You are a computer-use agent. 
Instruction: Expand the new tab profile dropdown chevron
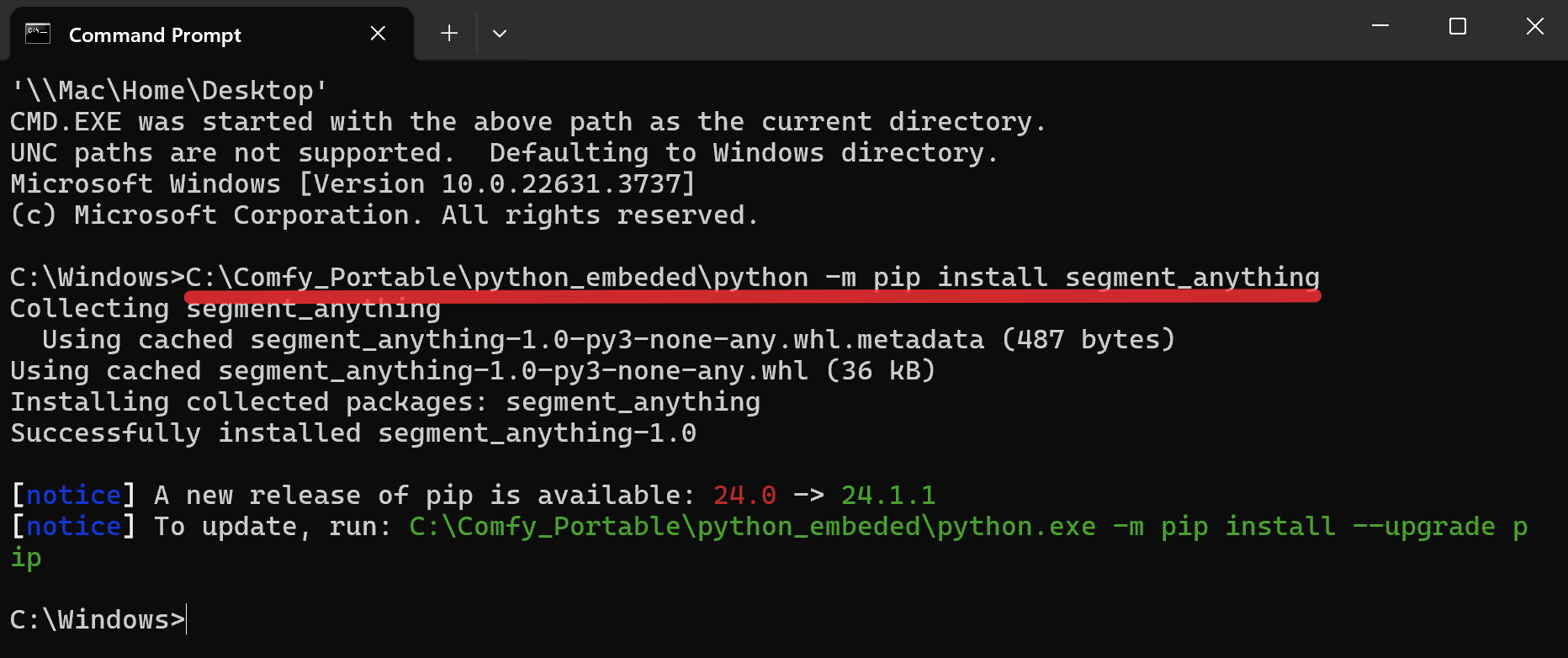pyautogui.click(x=500, y=34)
